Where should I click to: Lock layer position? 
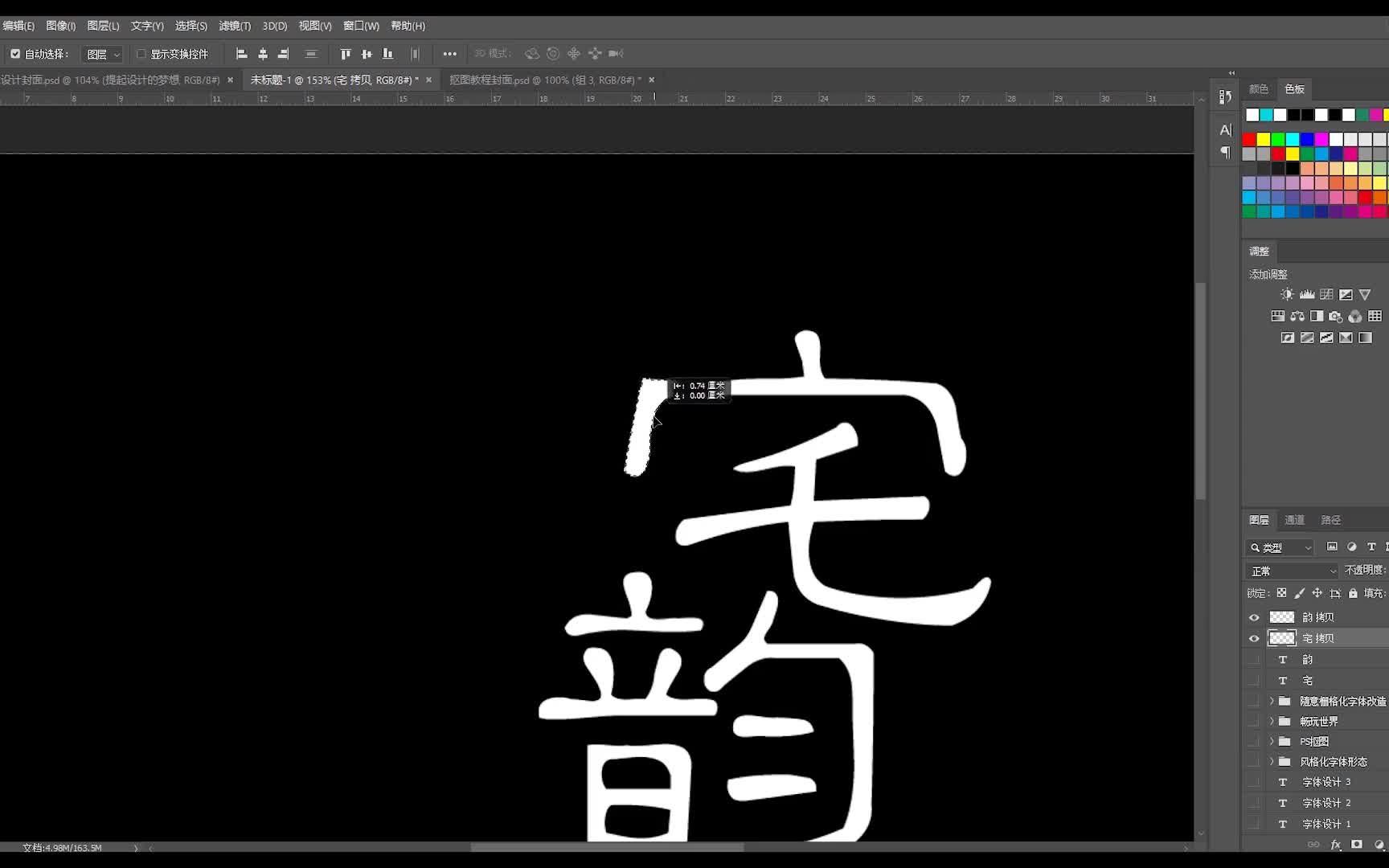click(1317, 593)
